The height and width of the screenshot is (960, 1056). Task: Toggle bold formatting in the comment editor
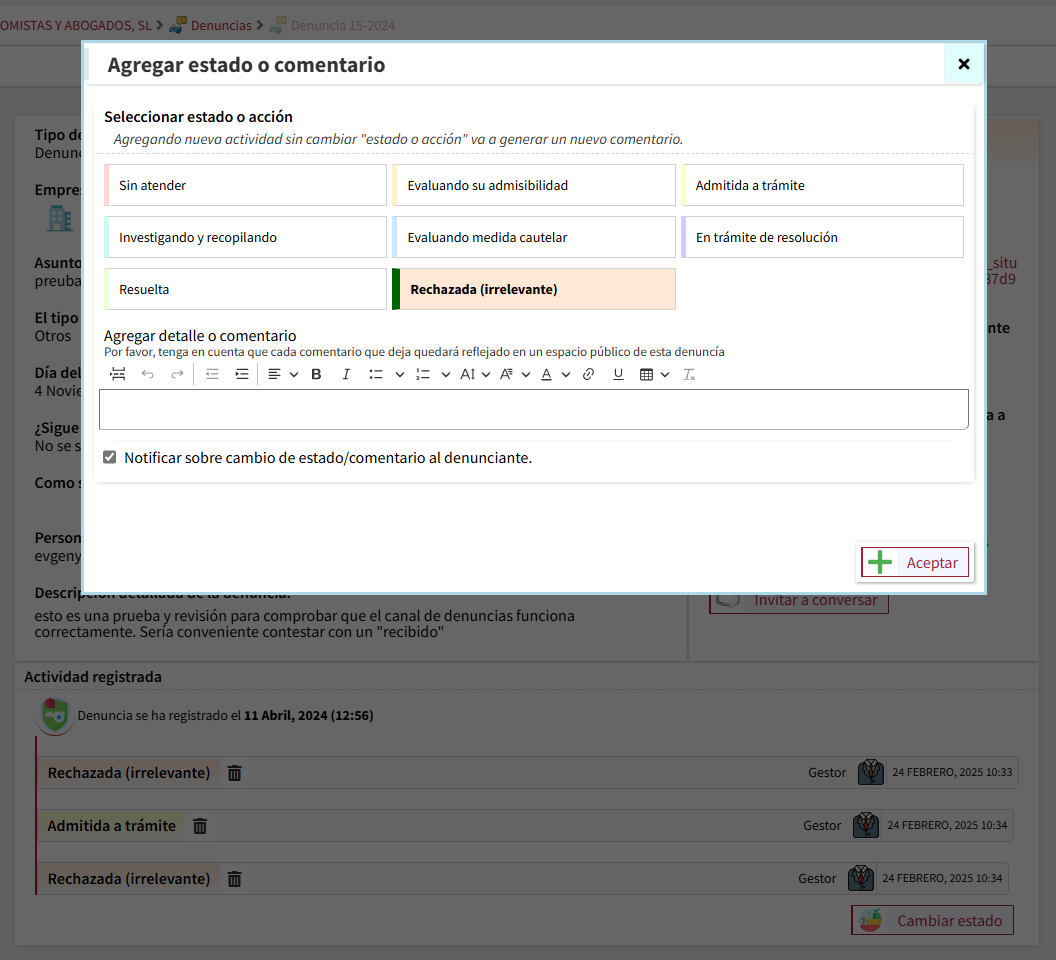tap(316, 374)
